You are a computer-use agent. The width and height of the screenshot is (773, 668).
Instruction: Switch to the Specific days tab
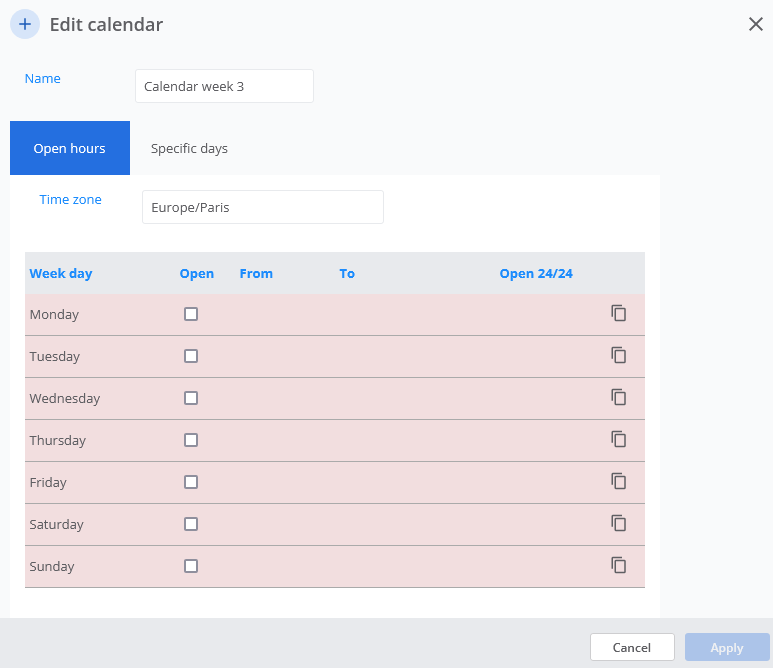click(x=189, y=148)
